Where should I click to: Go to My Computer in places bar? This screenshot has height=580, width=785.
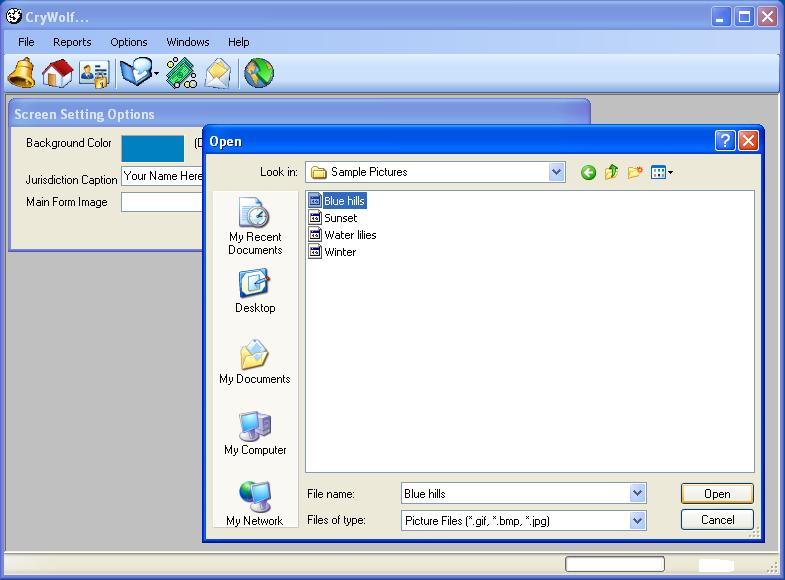[255, 433]
